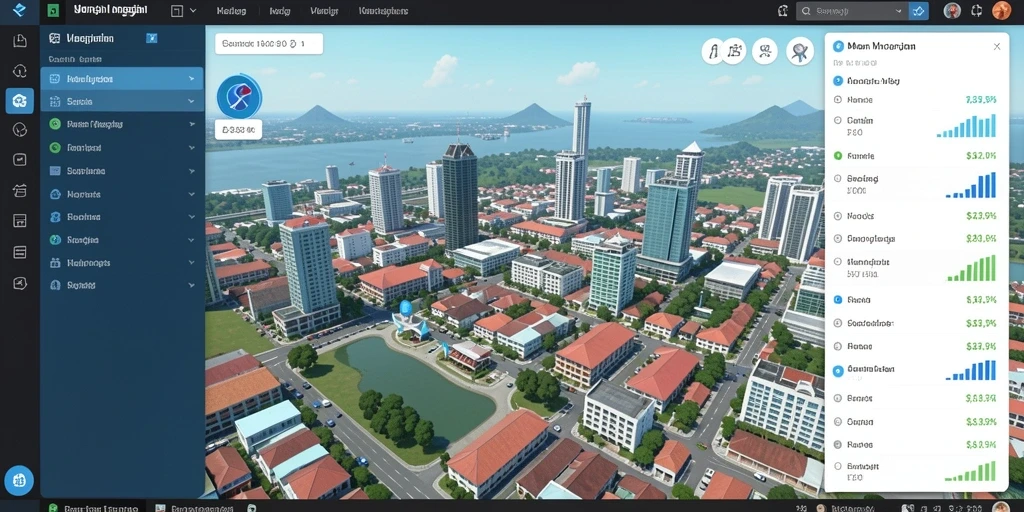The height and width of the screenshot is (512, 1024).
Task: Click the sync icon between the two avatars
Action: (977, 10)
